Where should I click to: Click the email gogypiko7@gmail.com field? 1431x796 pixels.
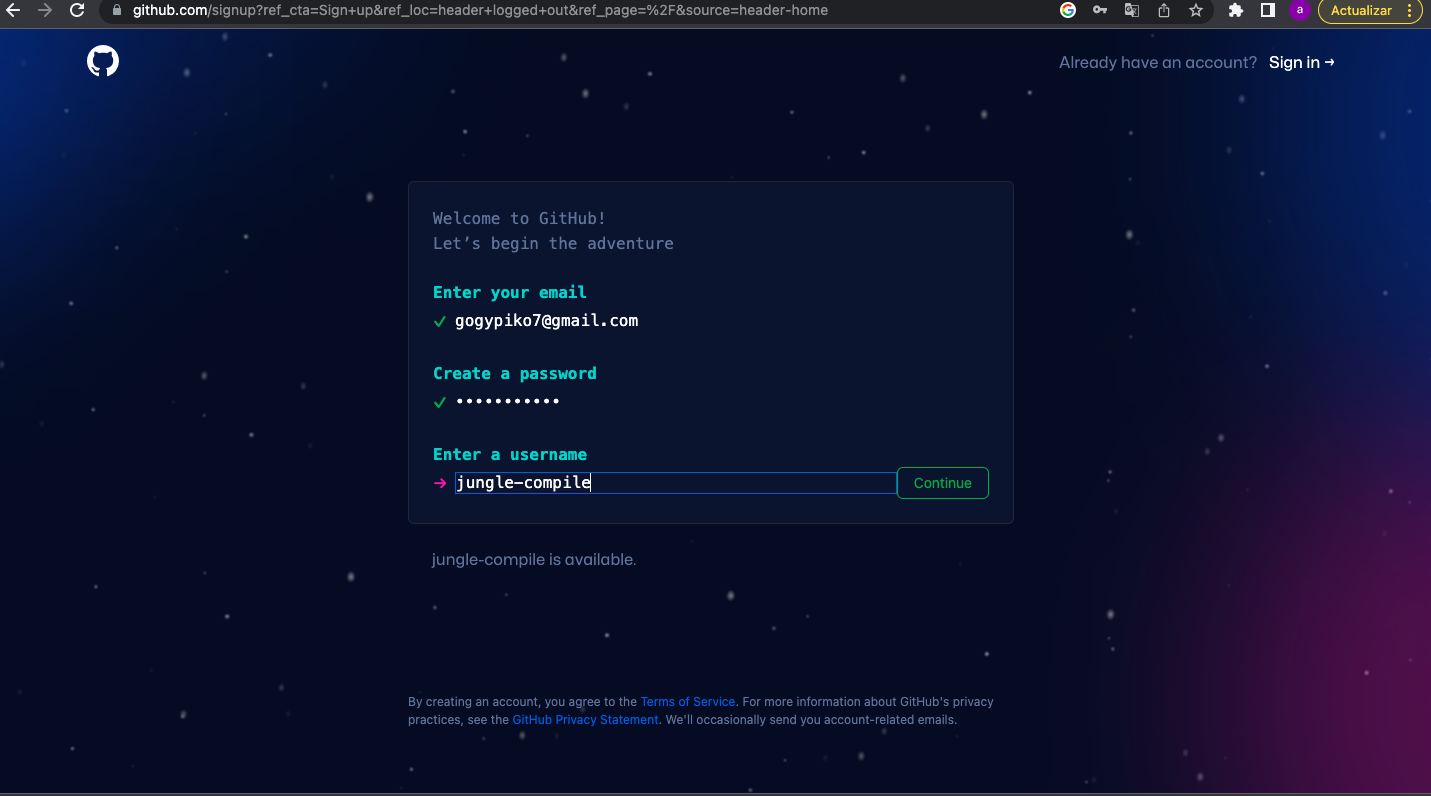tap(546, 321)
